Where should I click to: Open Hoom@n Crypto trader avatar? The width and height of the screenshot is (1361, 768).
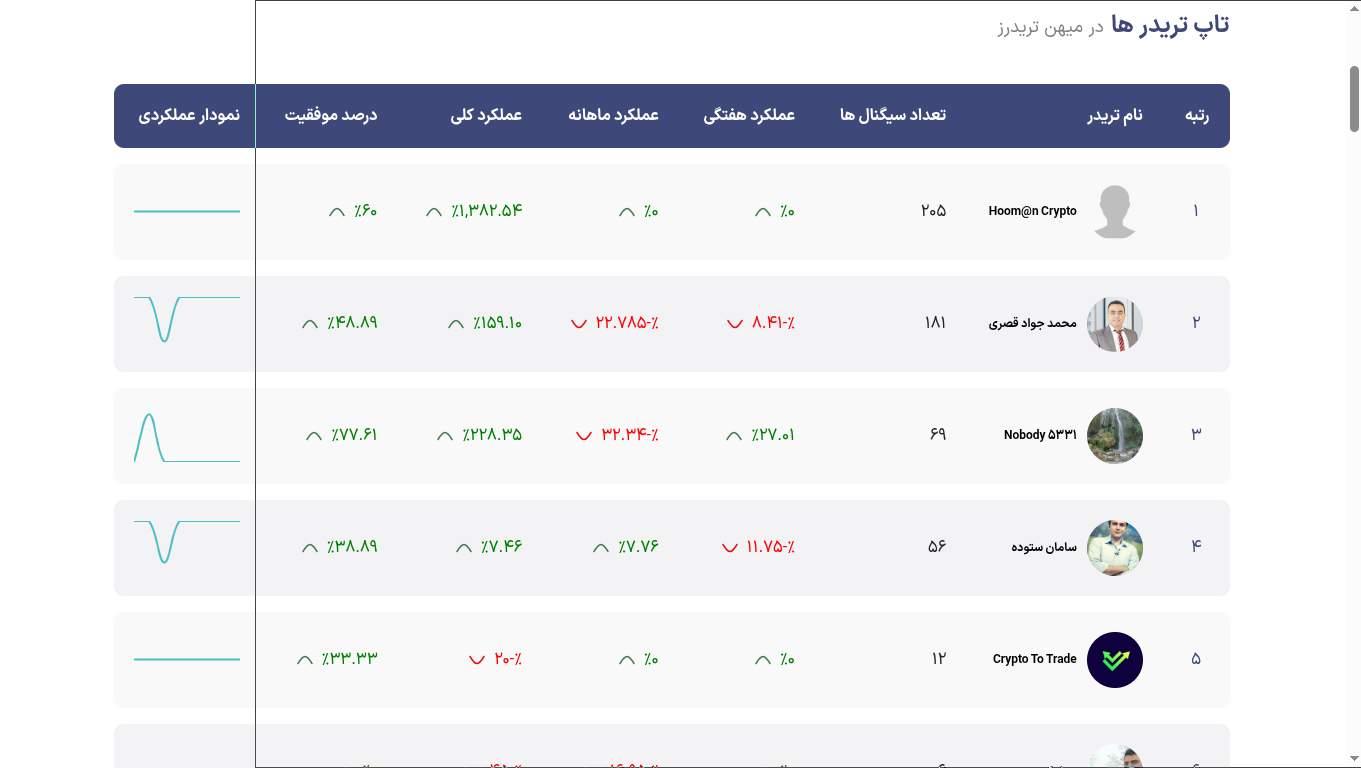[x=1115, y=212]
